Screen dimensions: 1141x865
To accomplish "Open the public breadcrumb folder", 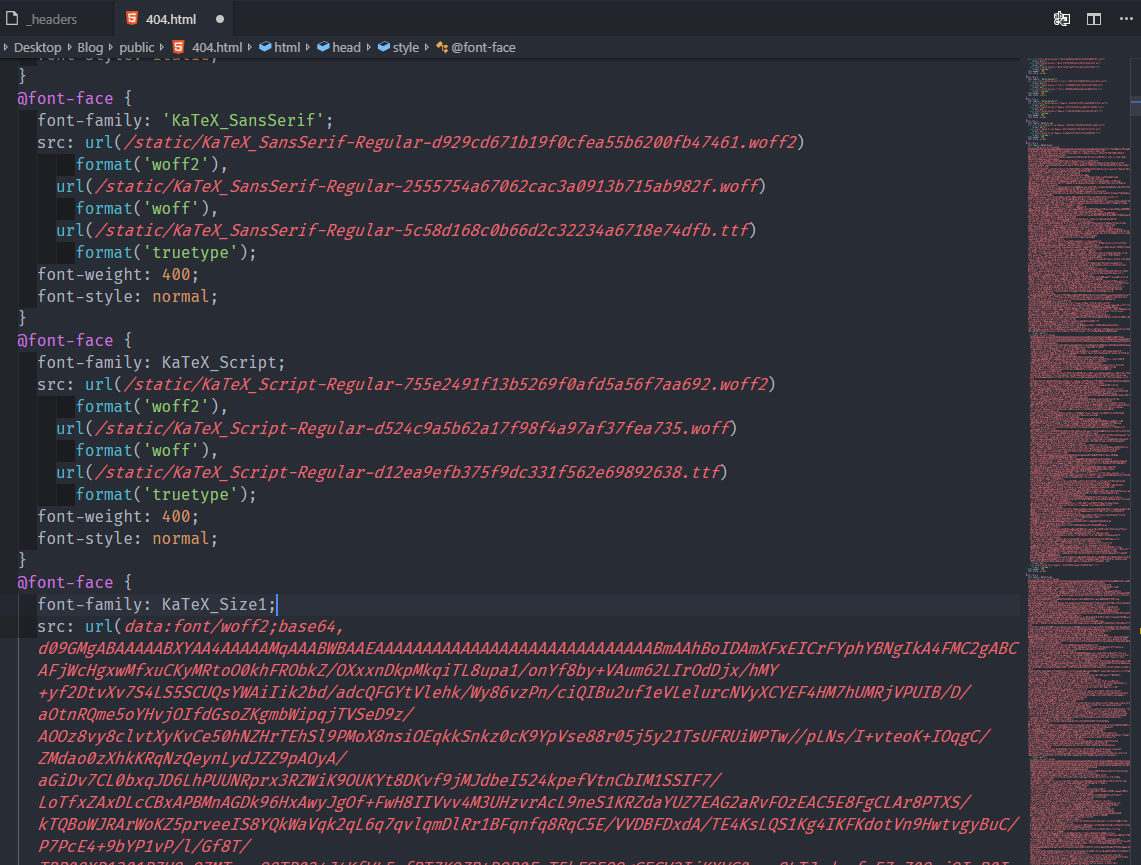I will click(137, 47).
